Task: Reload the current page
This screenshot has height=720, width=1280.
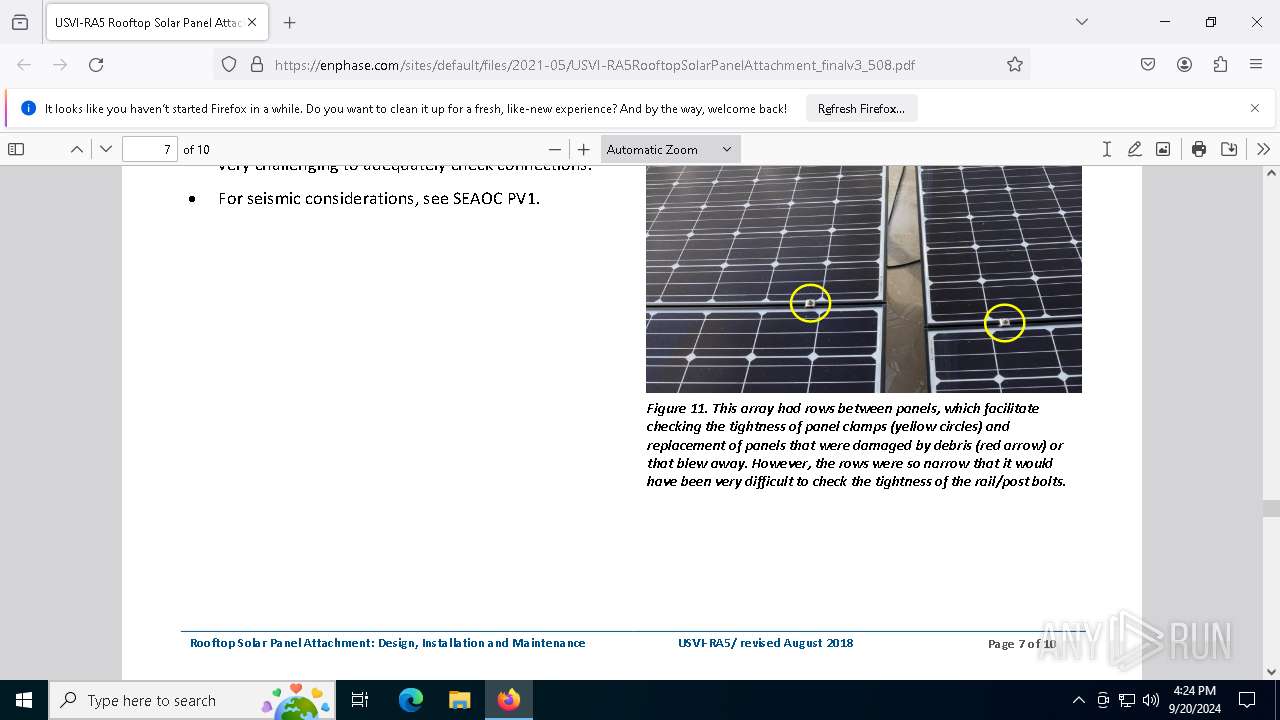Action: coord(96,64)
